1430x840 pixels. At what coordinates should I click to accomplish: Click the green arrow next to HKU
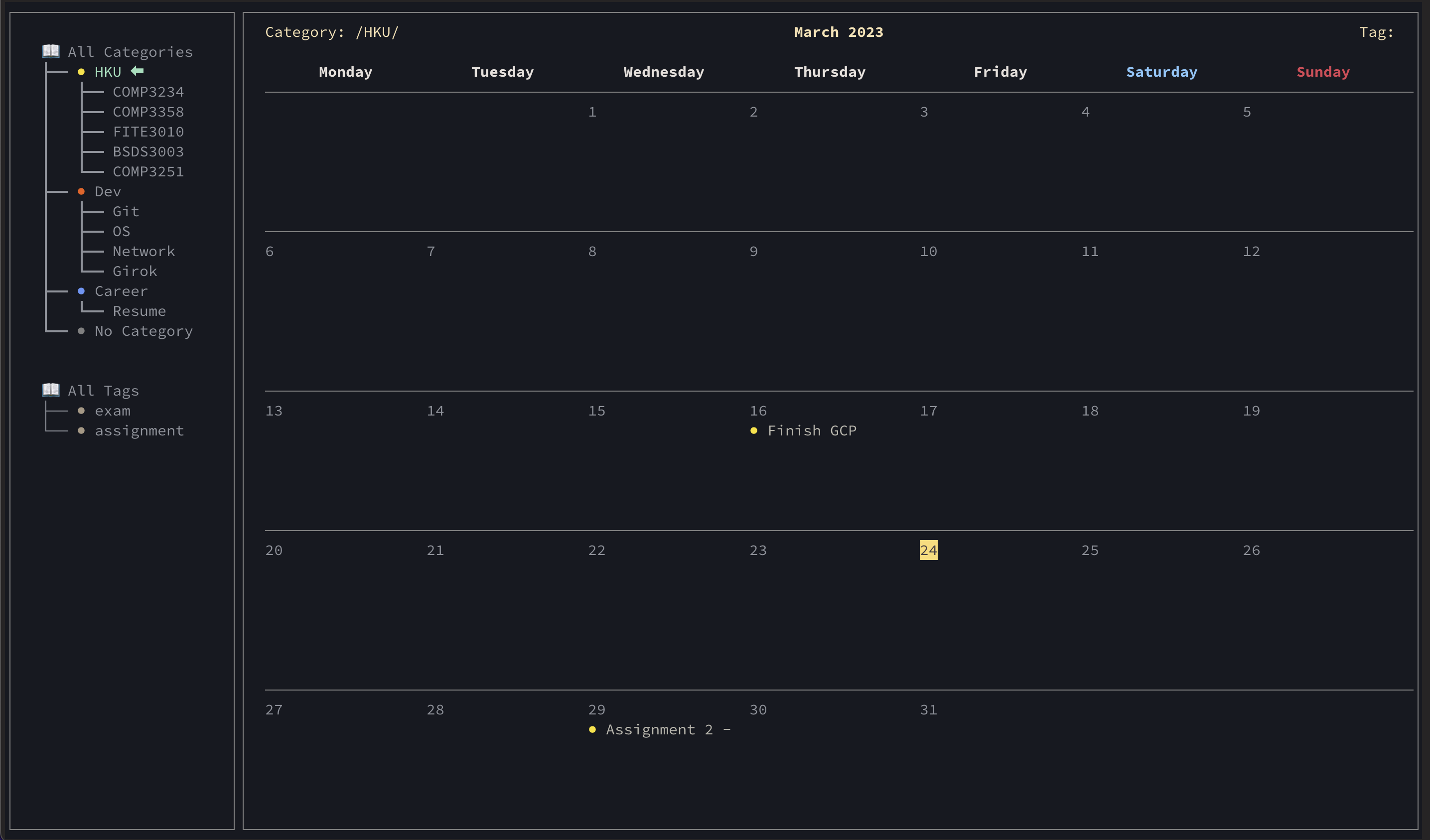[138, 71]
